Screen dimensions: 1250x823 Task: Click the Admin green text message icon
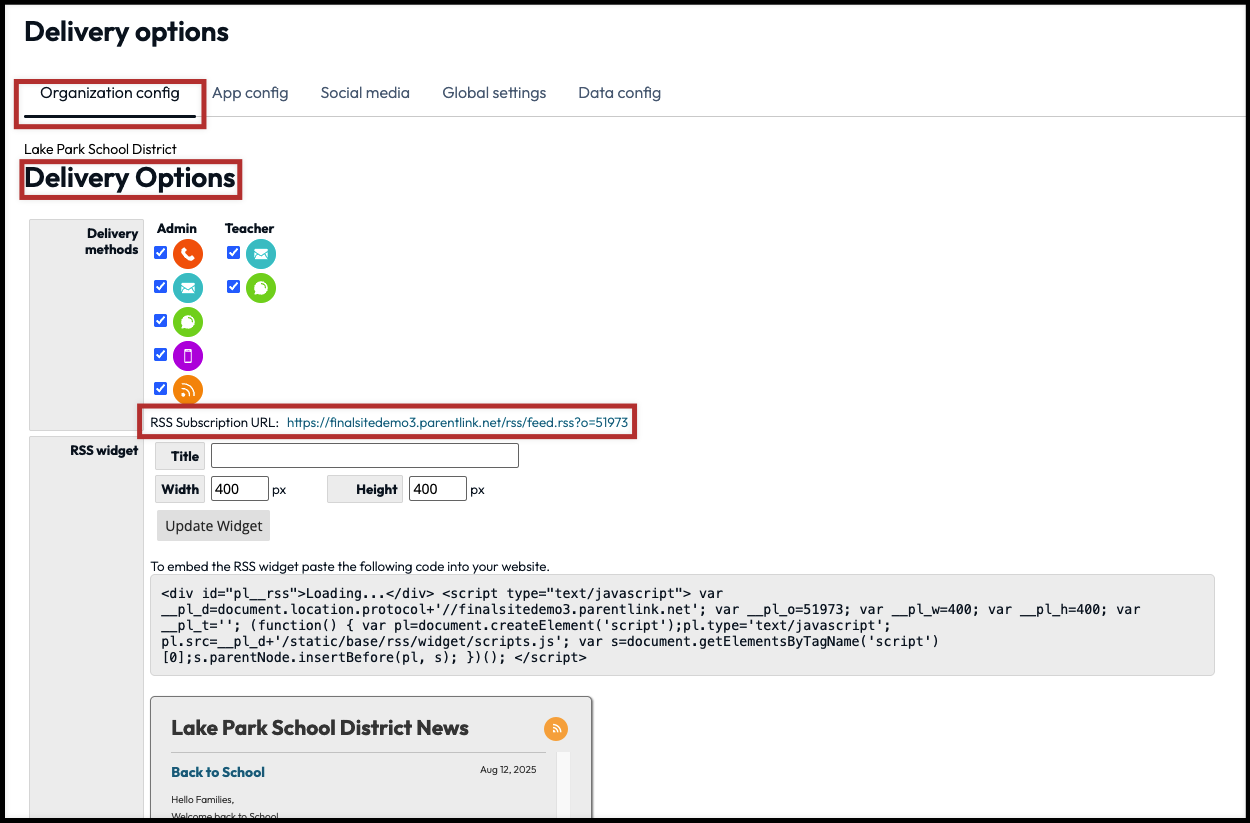[188, 322]
